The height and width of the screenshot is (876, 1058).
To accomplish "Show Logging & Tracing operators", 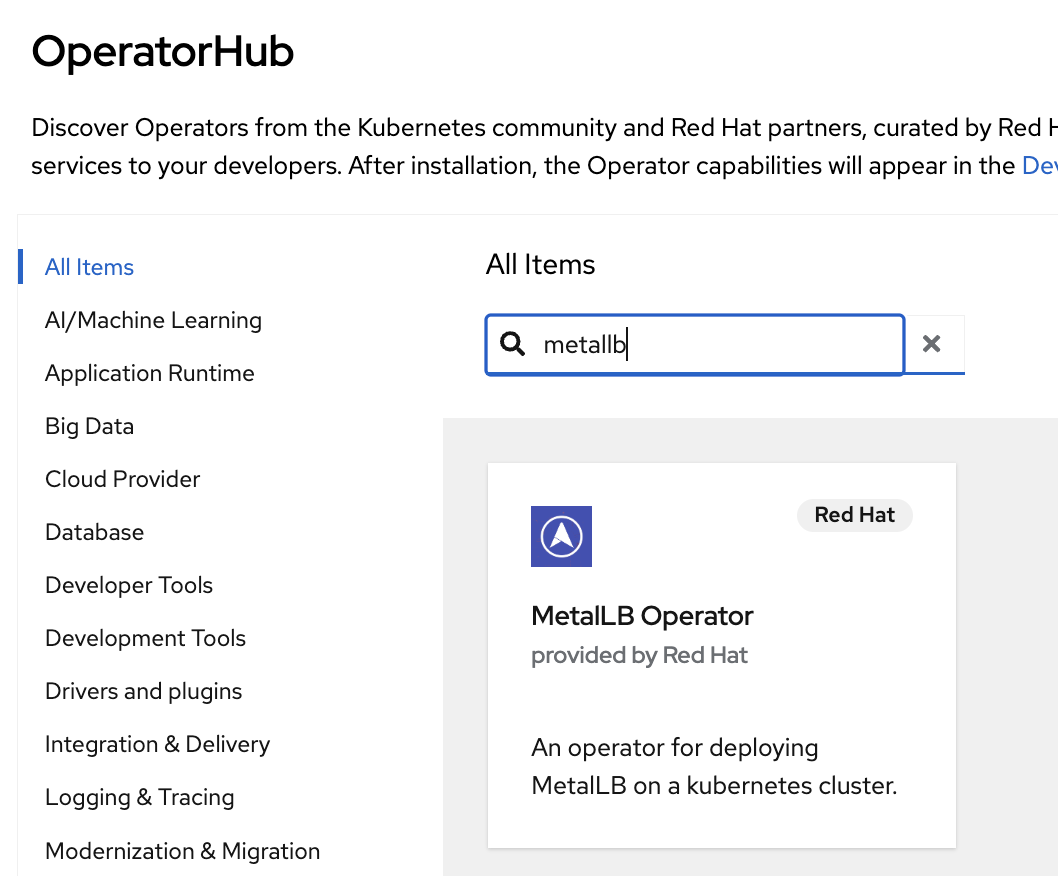I will [x=139, y=797].
